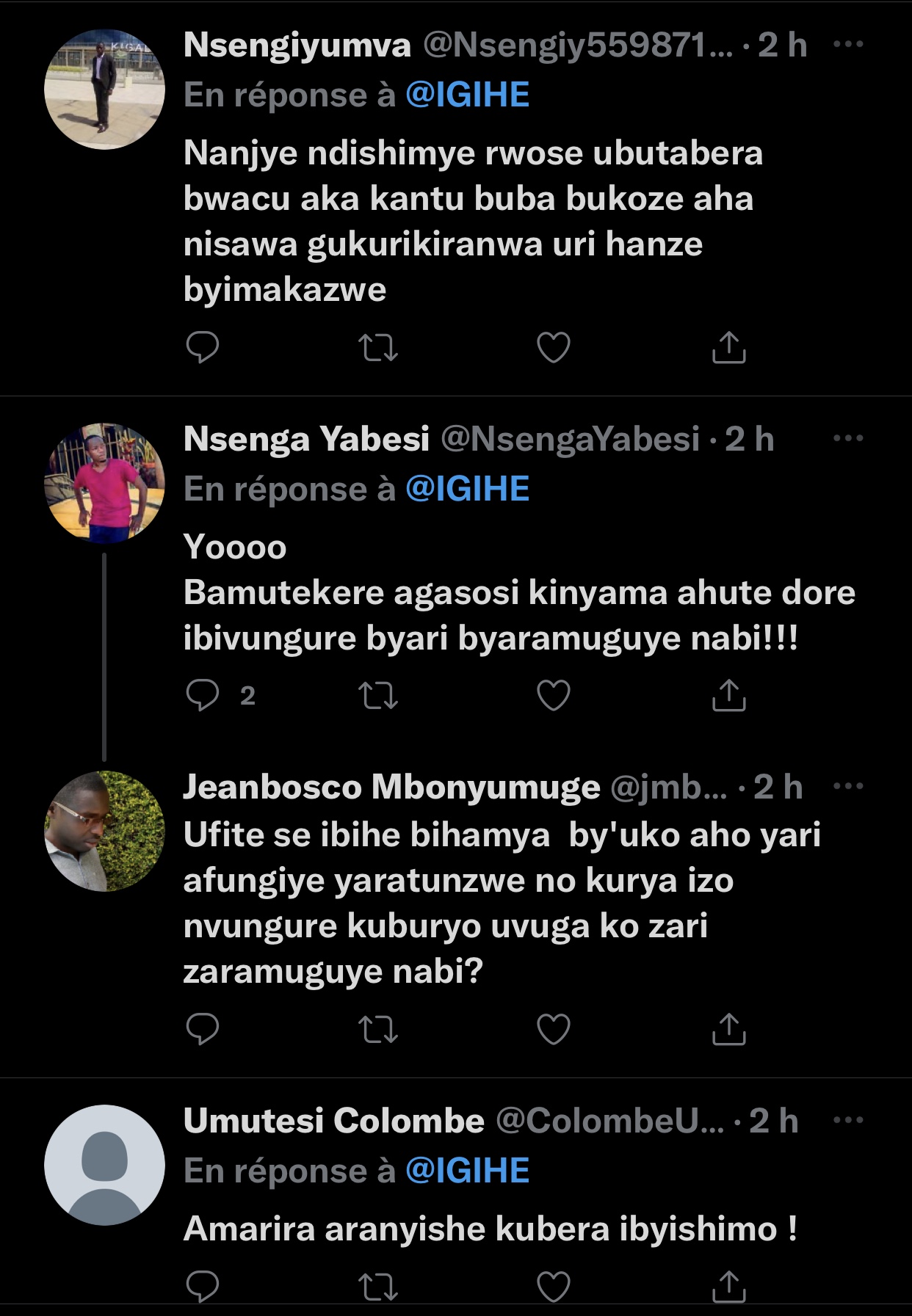
Task: Open more options on Umutesi Colombe's tweet
Action: point(848,1121)
